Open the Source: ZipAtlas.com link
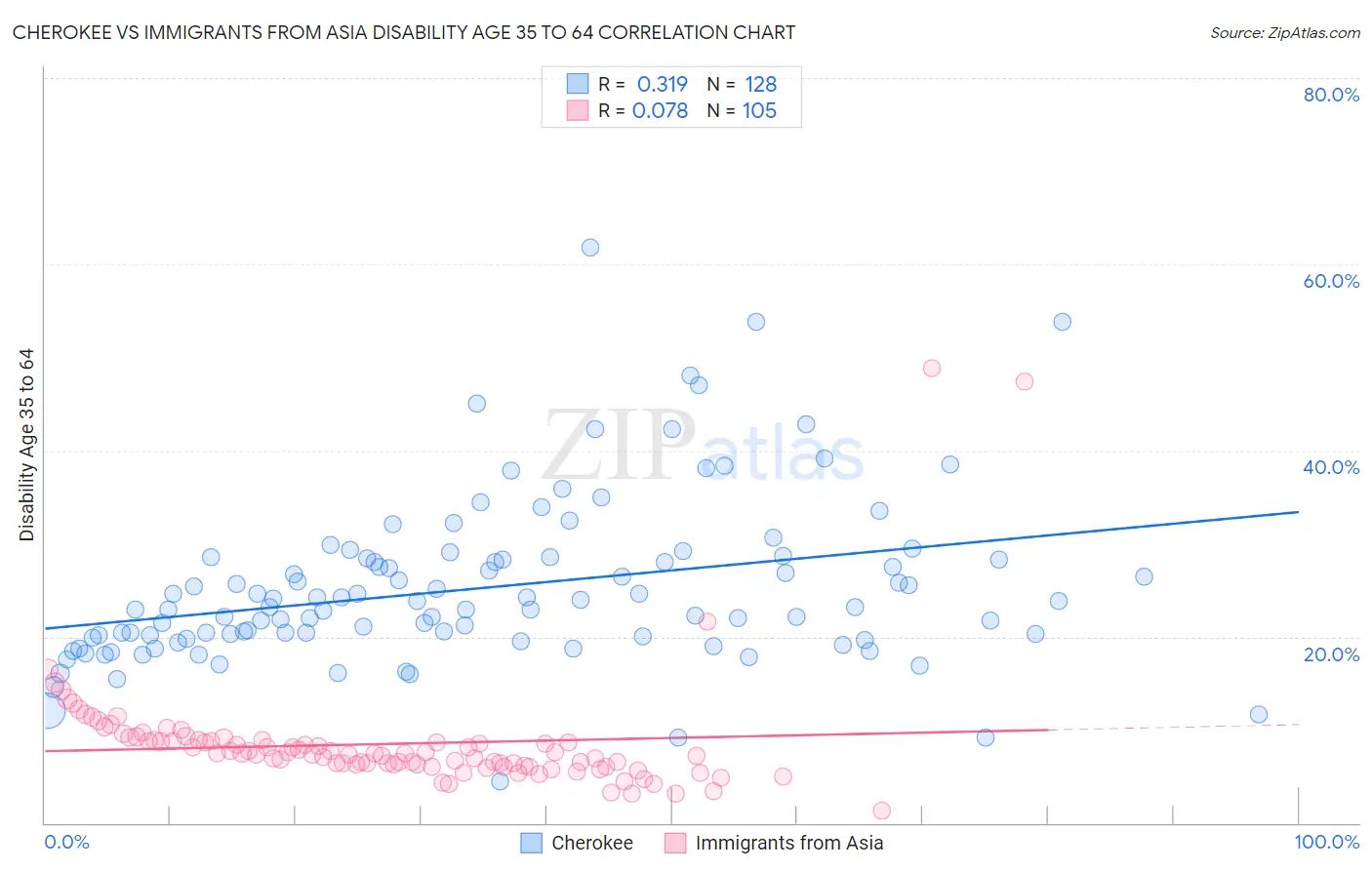 click(1285, 32)
